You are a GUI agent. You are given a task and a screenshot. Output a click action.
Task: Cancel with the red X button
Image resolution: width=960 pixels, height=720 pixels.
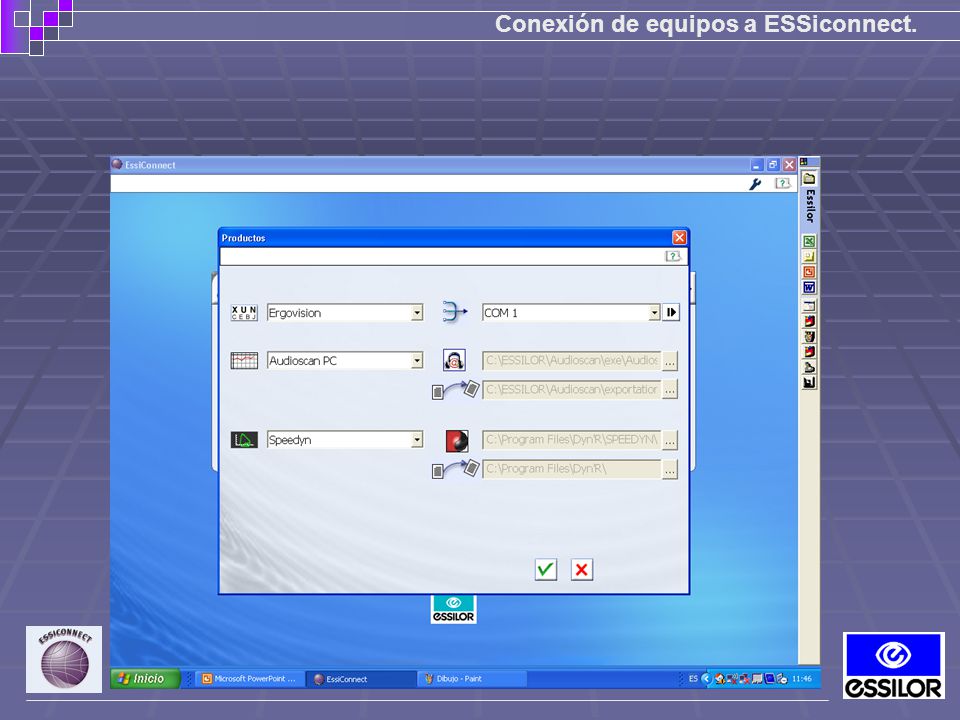coord(582,569)
